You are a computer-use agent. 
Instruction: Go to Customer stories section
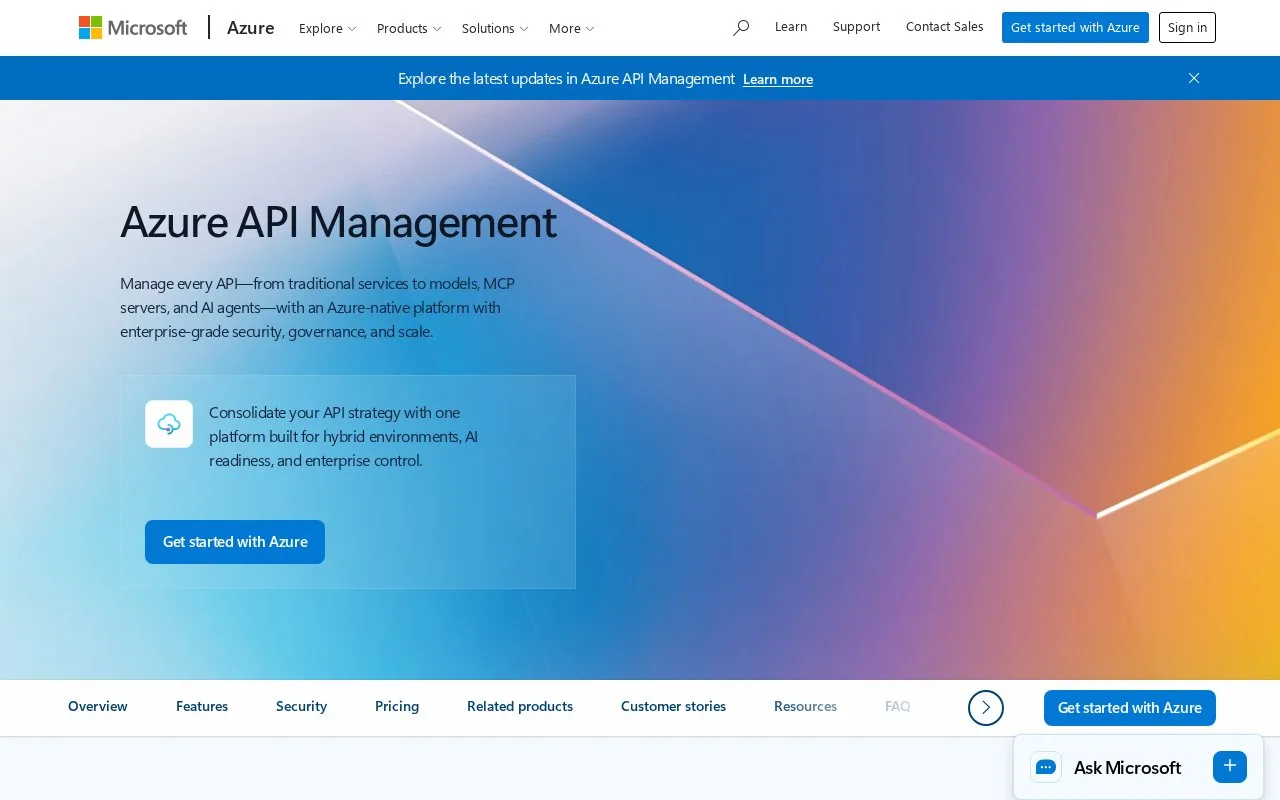(673, 706)
